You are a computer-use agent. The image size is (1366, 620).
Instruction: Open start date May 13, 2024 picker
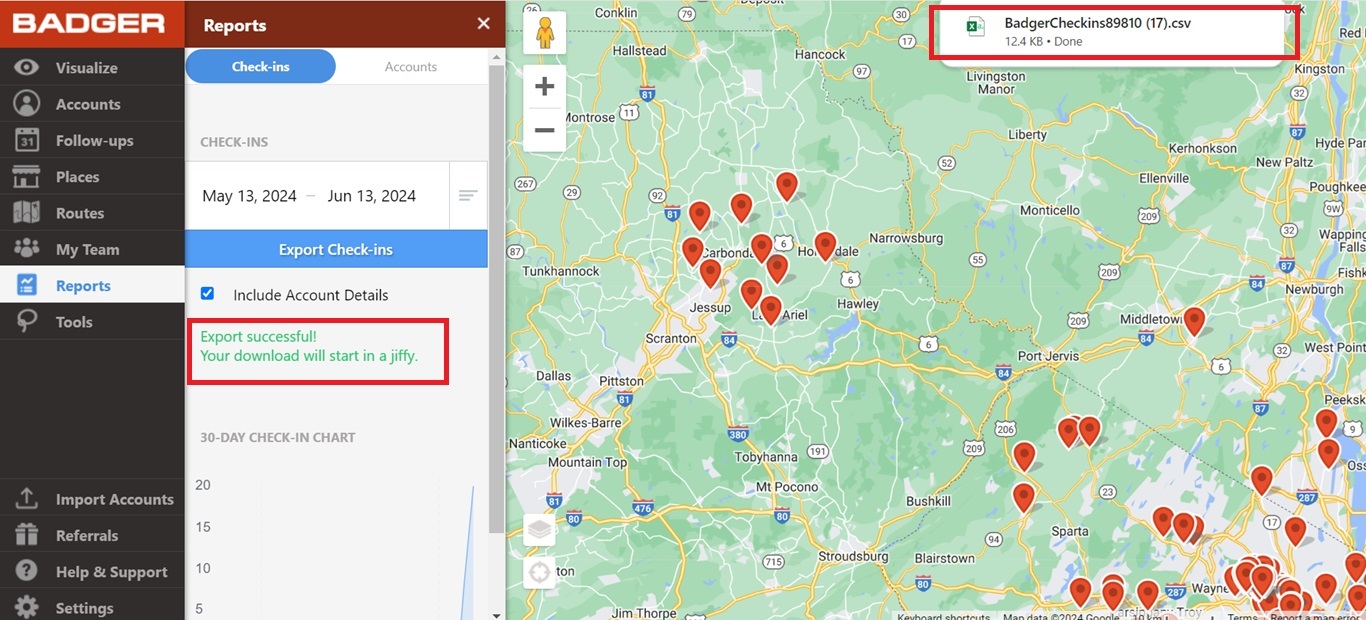[x=250, y=196]
